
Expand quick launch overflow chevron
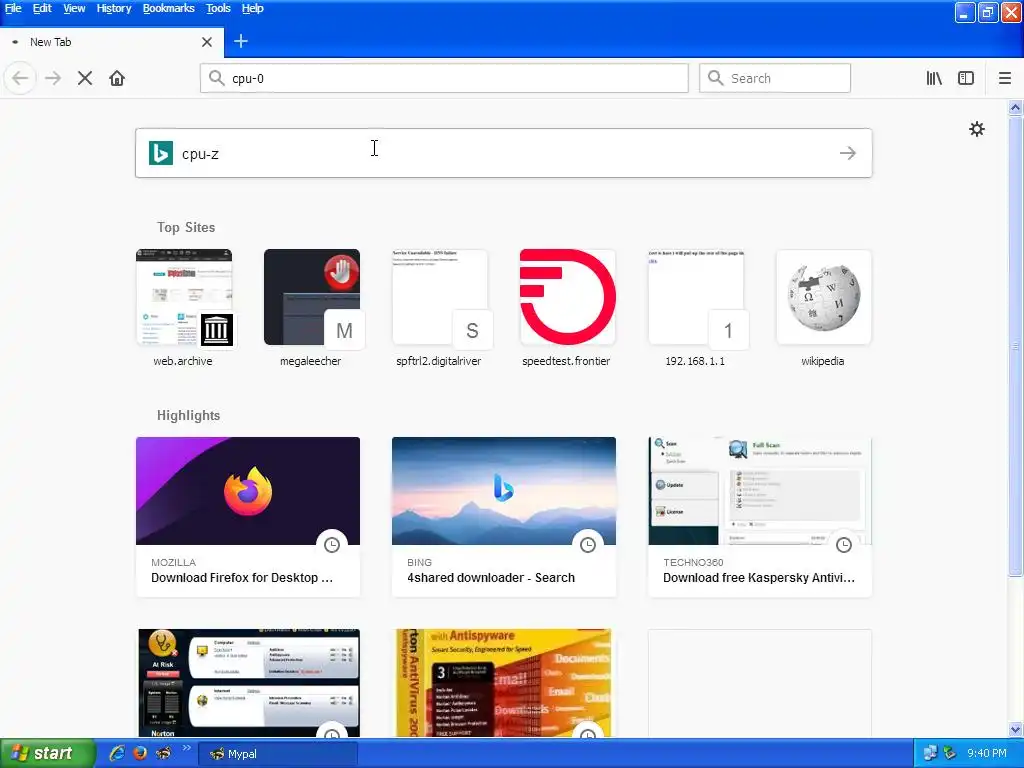(186, 748)
